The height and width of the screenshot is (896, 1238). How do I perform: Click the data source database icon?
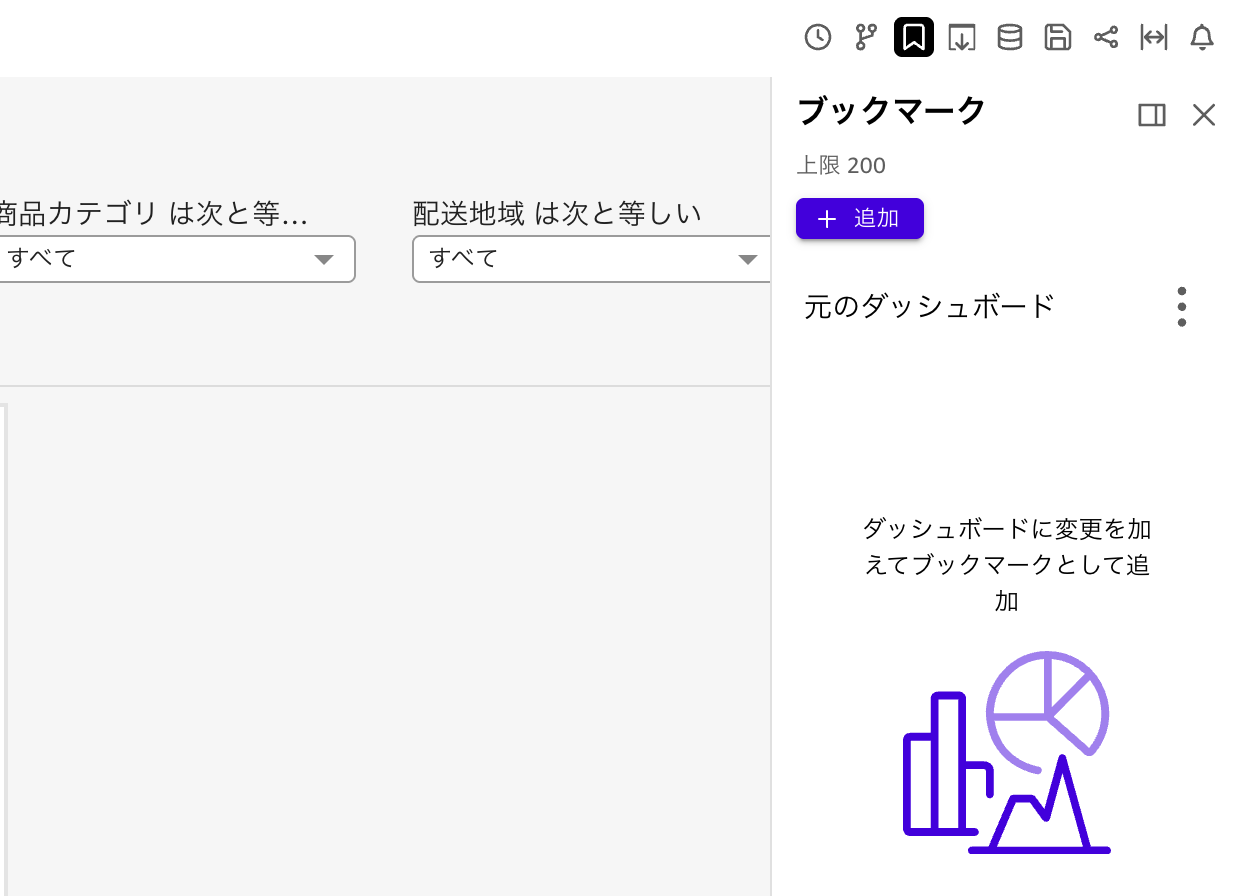[1009, 37]
